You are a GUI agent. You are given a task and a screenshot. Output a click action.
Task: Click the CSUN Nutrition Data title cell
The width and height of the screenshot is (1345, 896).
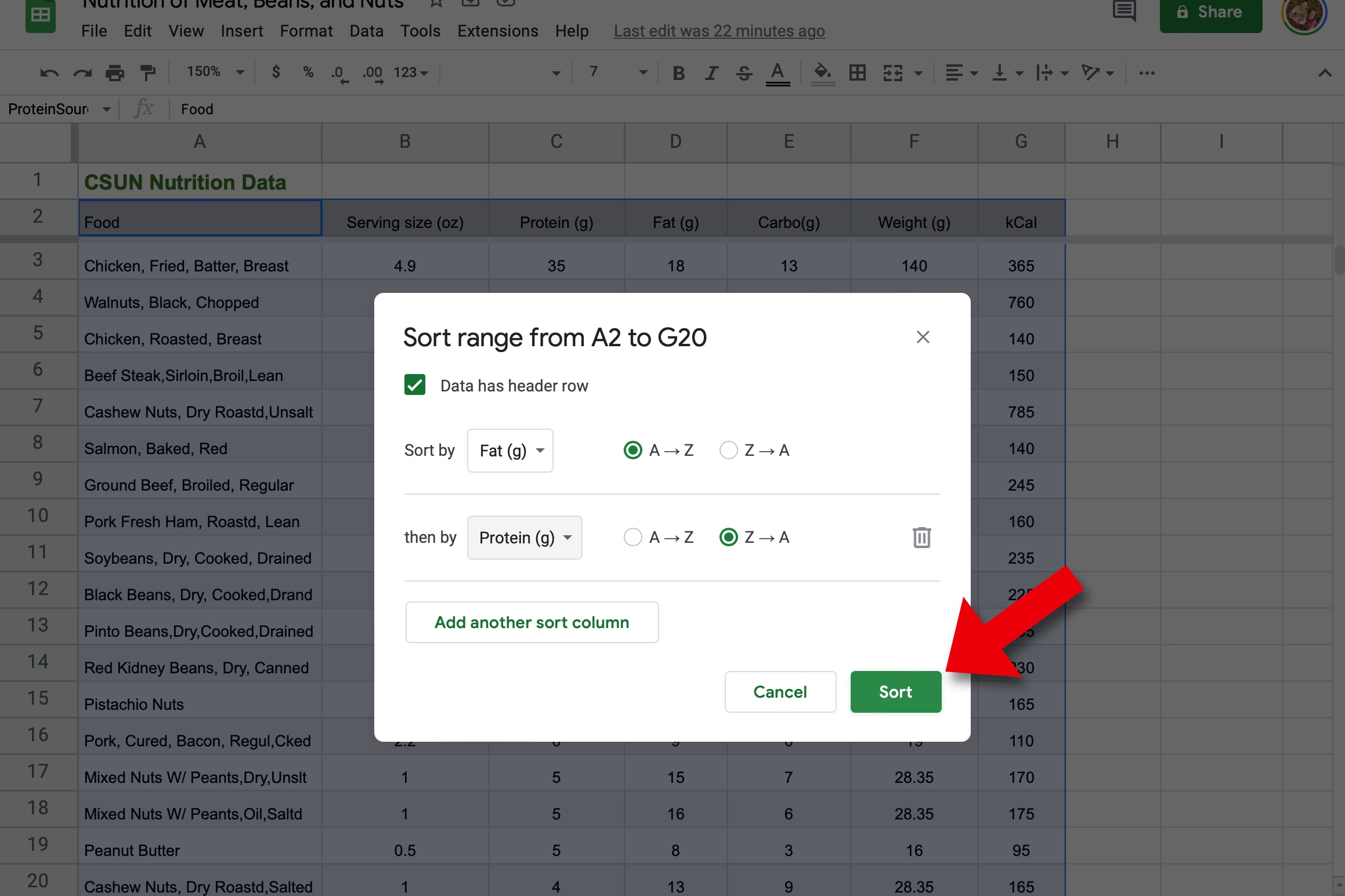[x=200, y=182]
